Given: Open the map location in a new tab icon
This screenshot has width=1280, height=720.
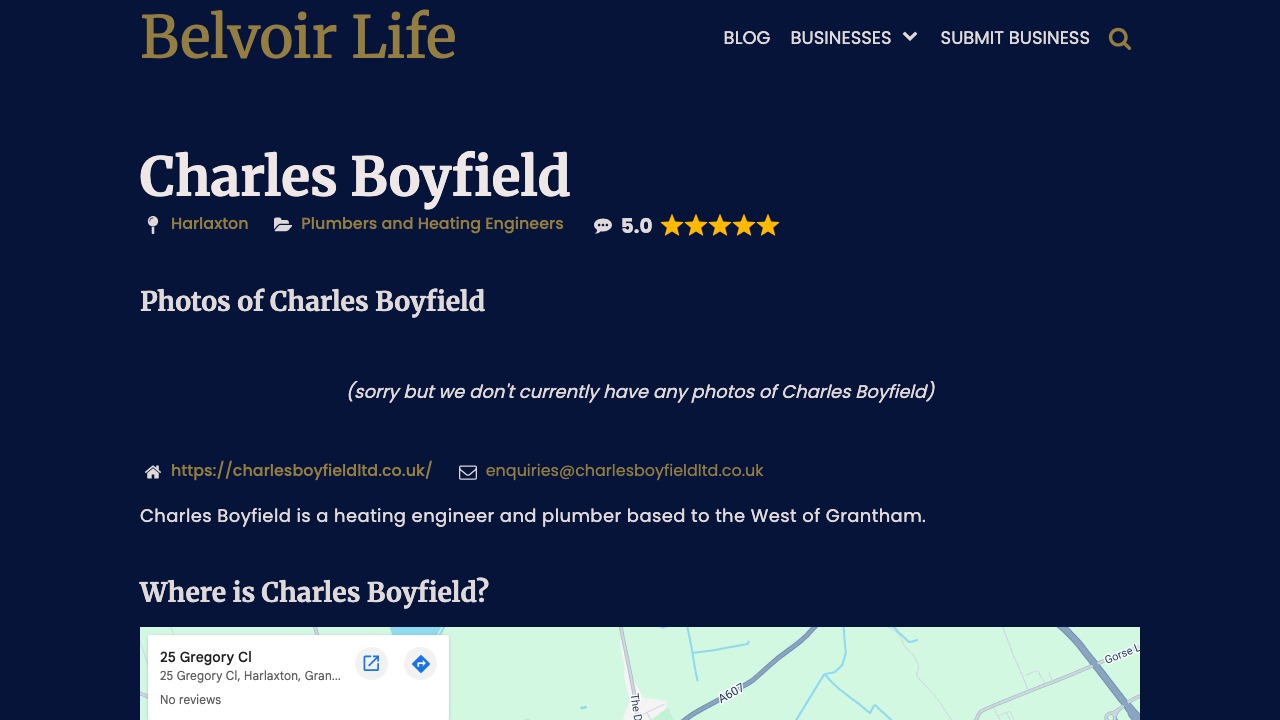Looking at the screenshot, I should point(371,663).
